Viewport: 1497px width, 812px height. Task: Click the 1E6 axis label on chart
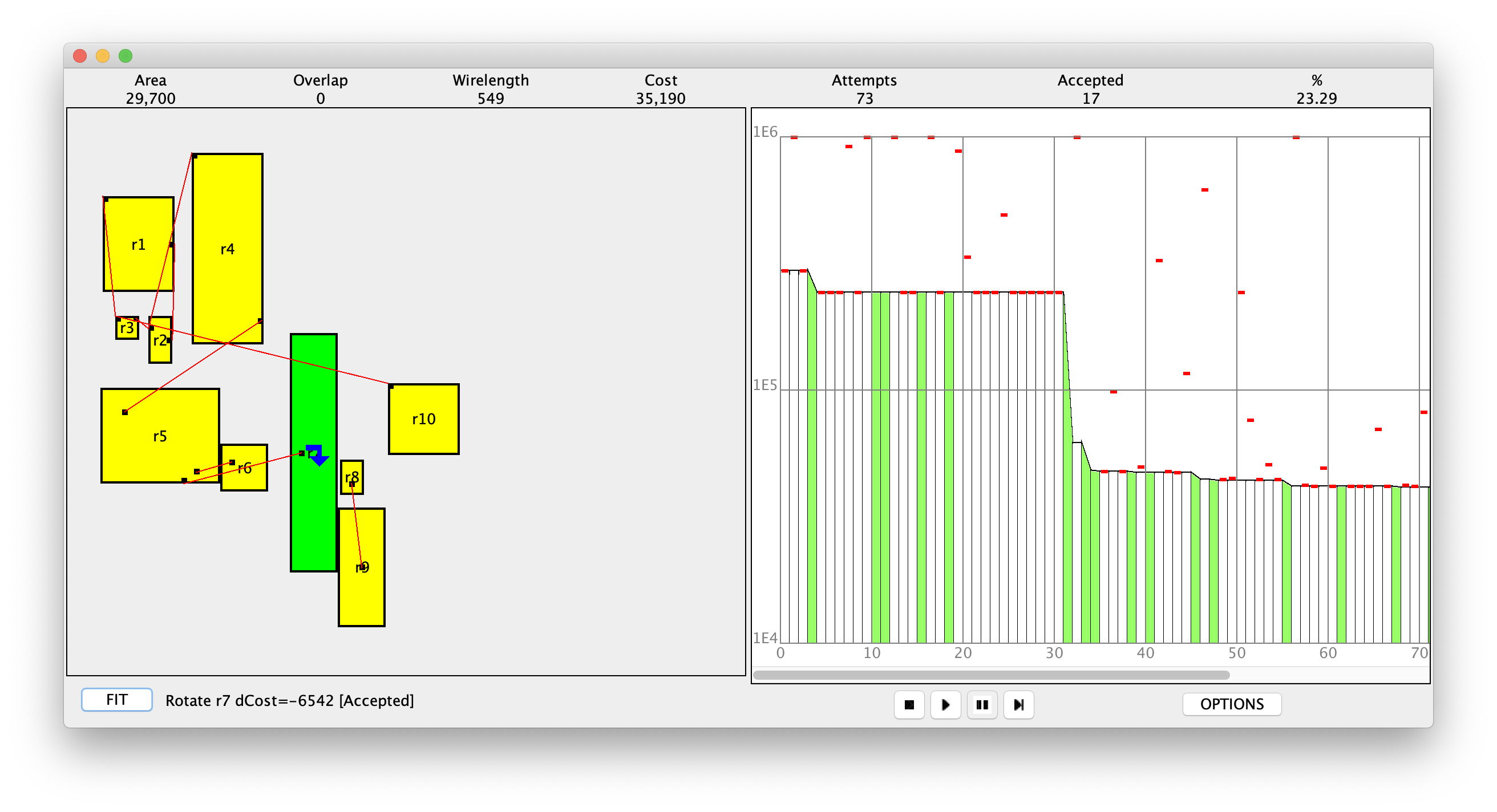[x=766, y=132]
